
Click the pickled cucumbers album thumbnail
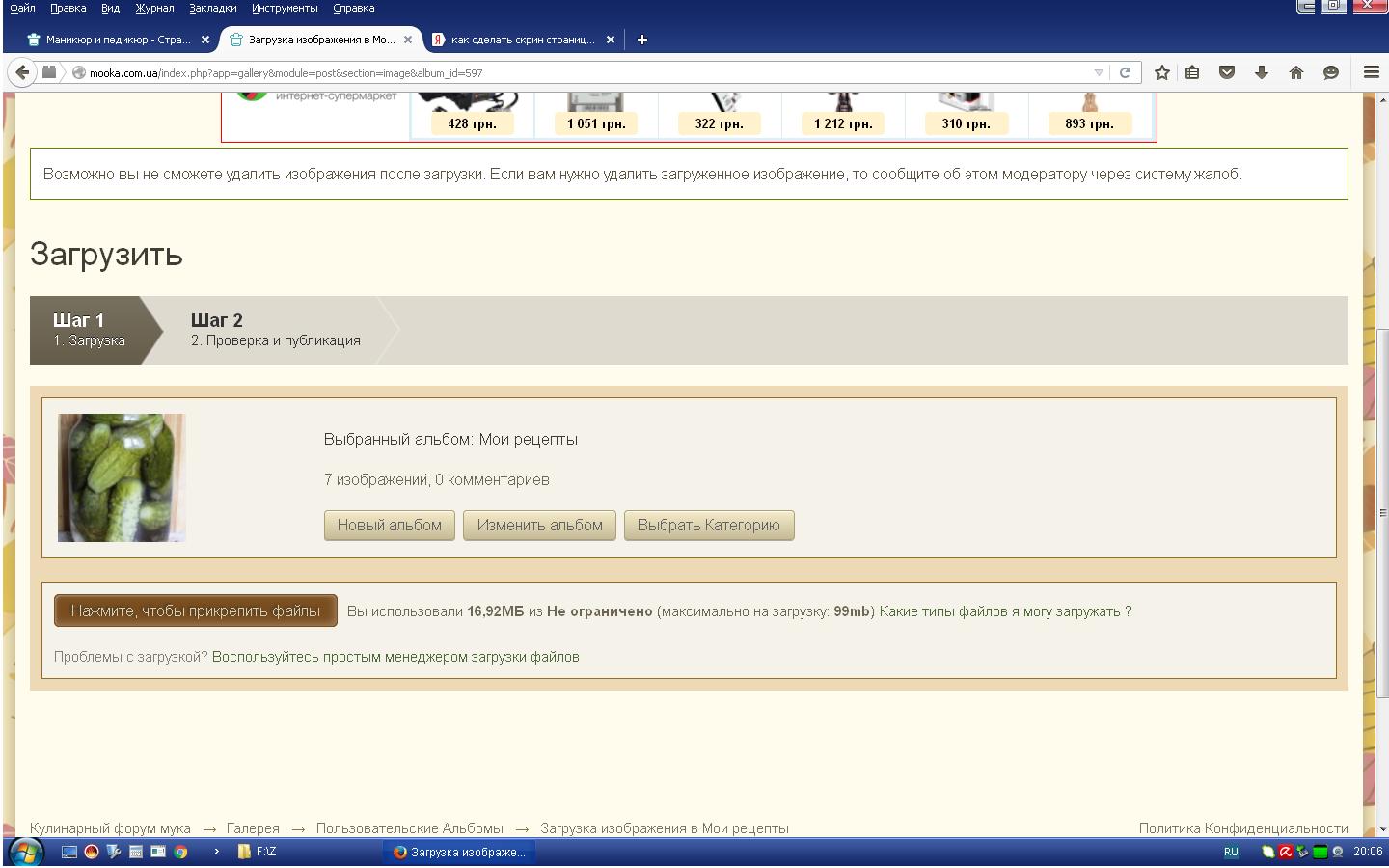(x=122, y=477)
